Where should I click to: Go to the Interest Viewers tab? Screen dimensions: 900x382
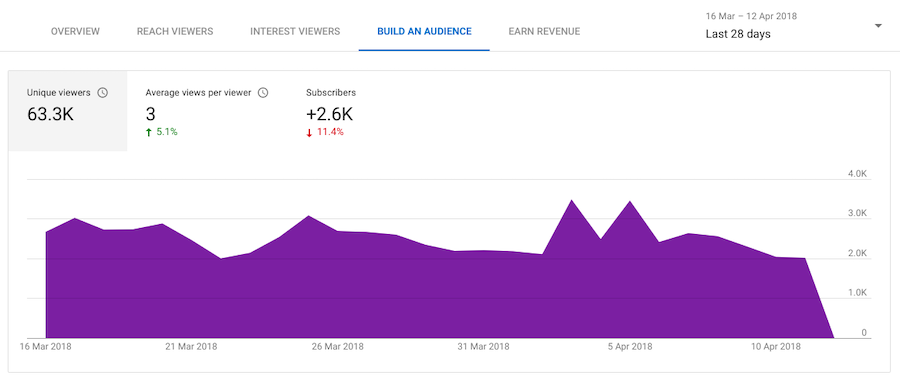click(x=295, y=32)
